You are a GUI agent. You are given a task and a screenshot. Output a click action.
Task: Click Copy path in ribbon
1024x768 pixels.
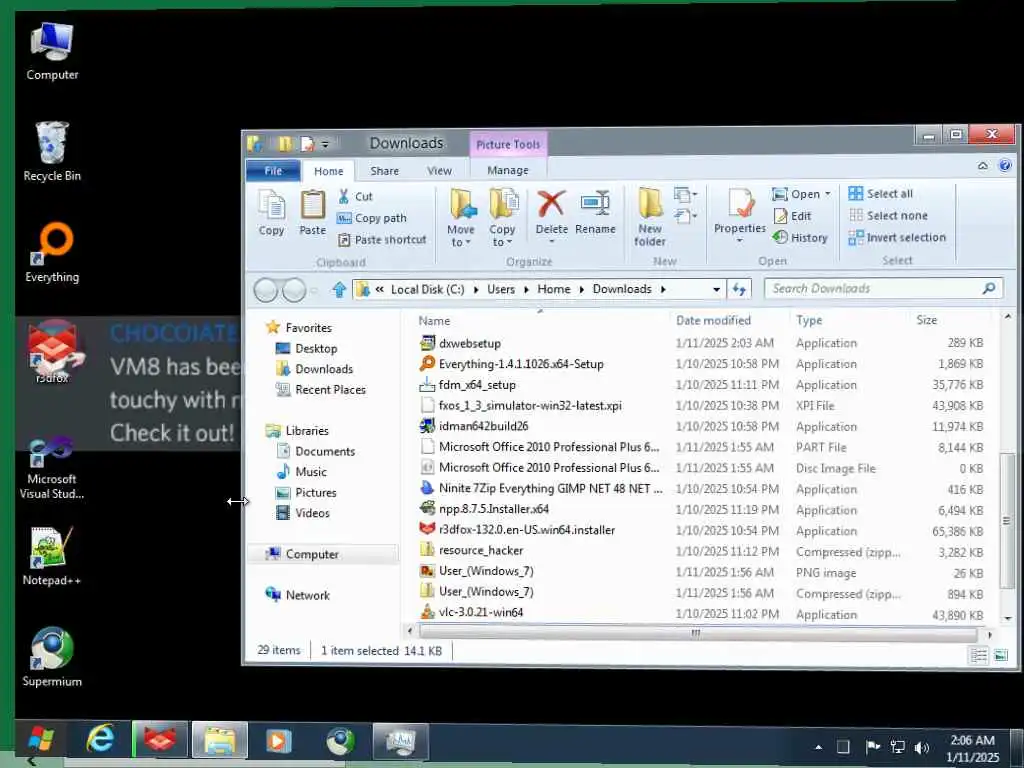pyautogui.click(x=372, y=218)
